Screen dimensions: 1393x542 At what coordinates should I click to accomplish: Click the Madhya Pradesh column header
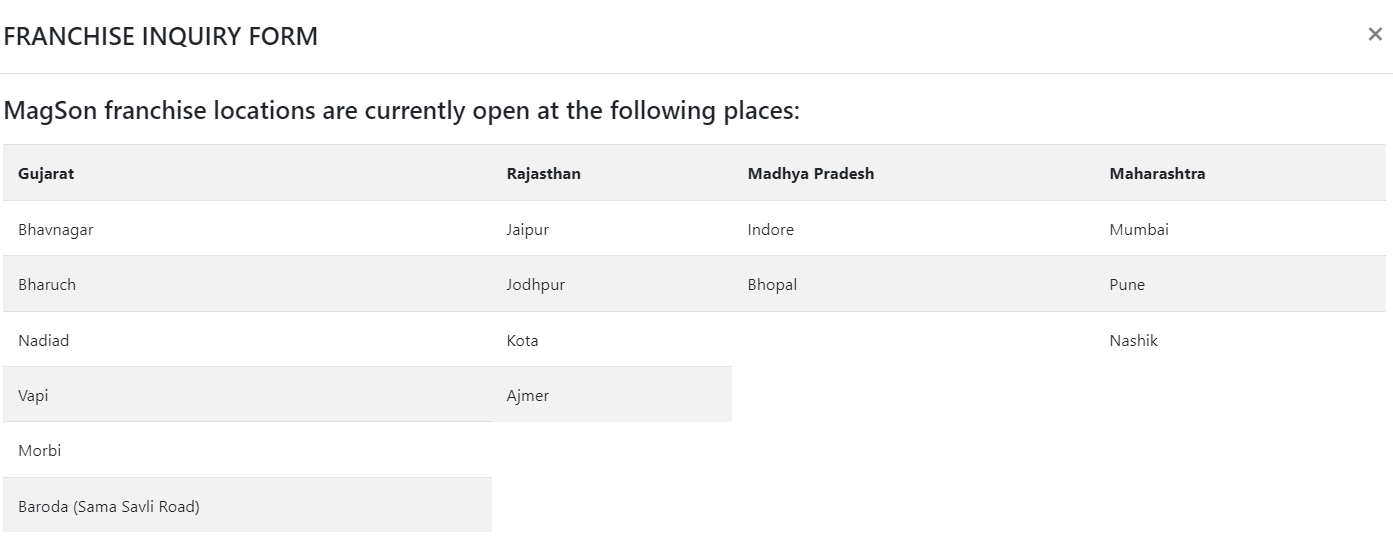pyautogui.click(x=913, y=173)
